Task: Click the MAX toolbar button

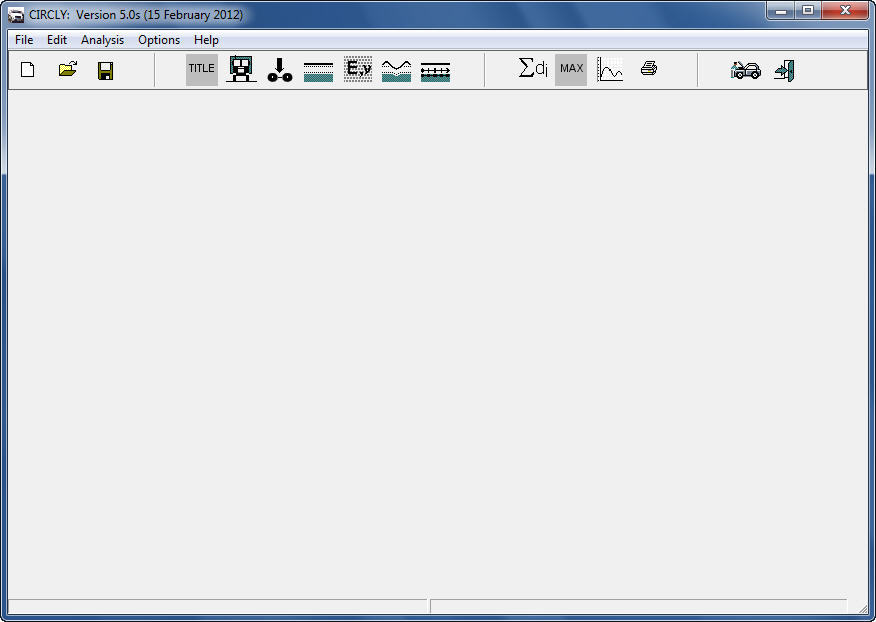Action: point(571,69)
